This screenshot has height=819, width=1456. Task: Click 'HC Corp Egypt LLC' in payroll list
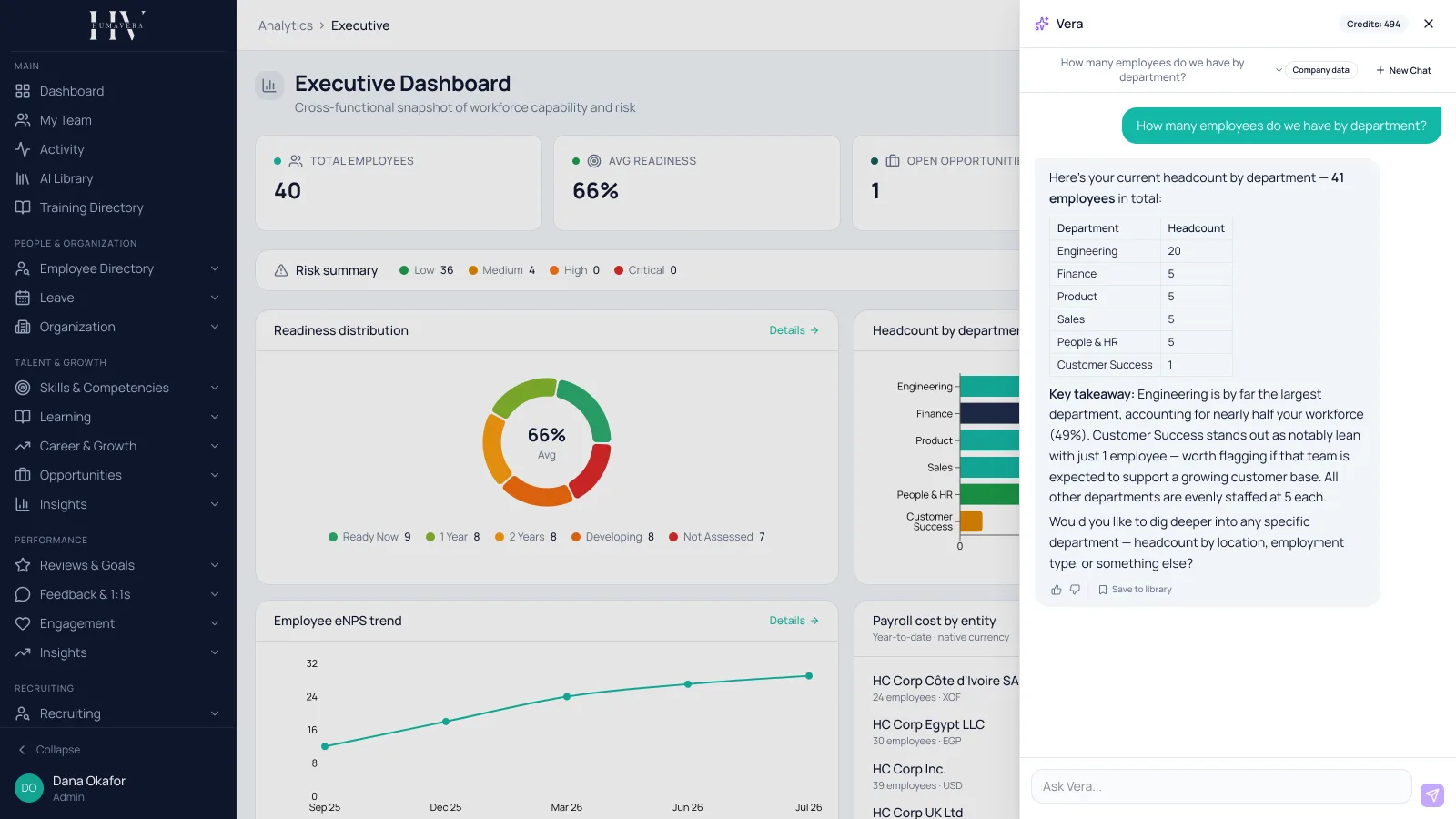coord(928,724)
